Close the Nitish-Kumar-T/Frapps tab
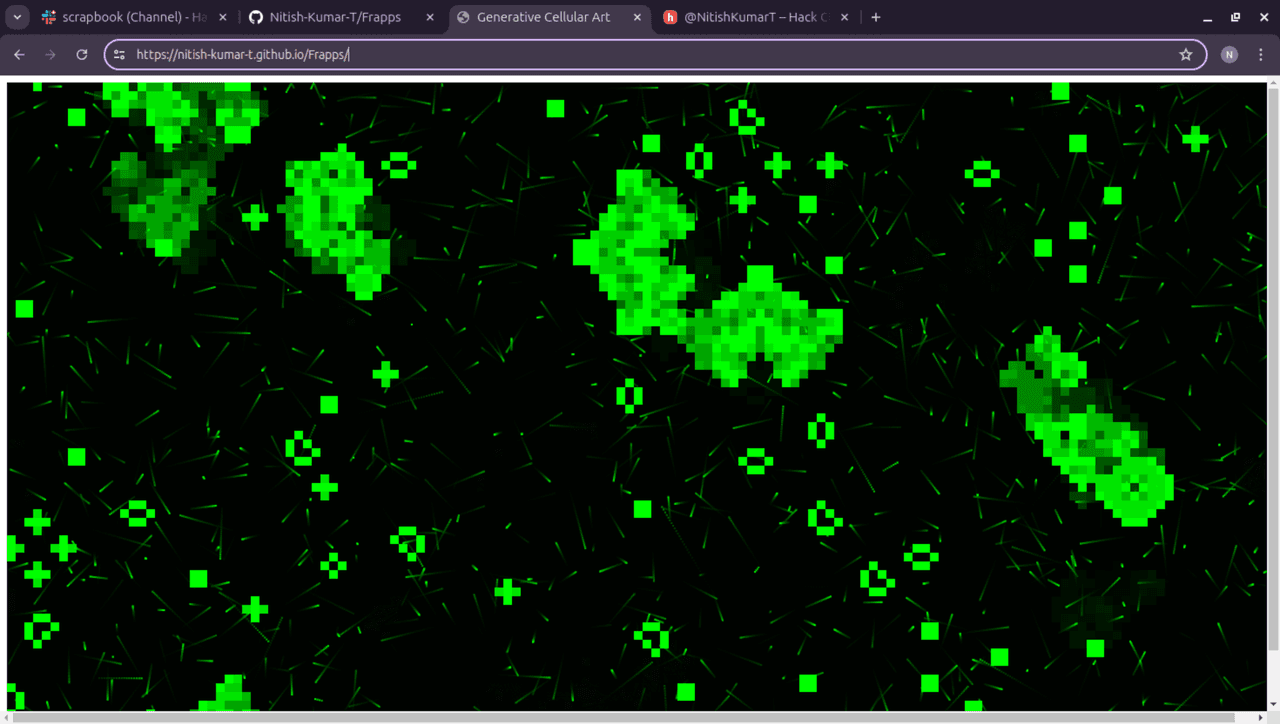Viewport: 1280px width, 724px height. point(430,17)
